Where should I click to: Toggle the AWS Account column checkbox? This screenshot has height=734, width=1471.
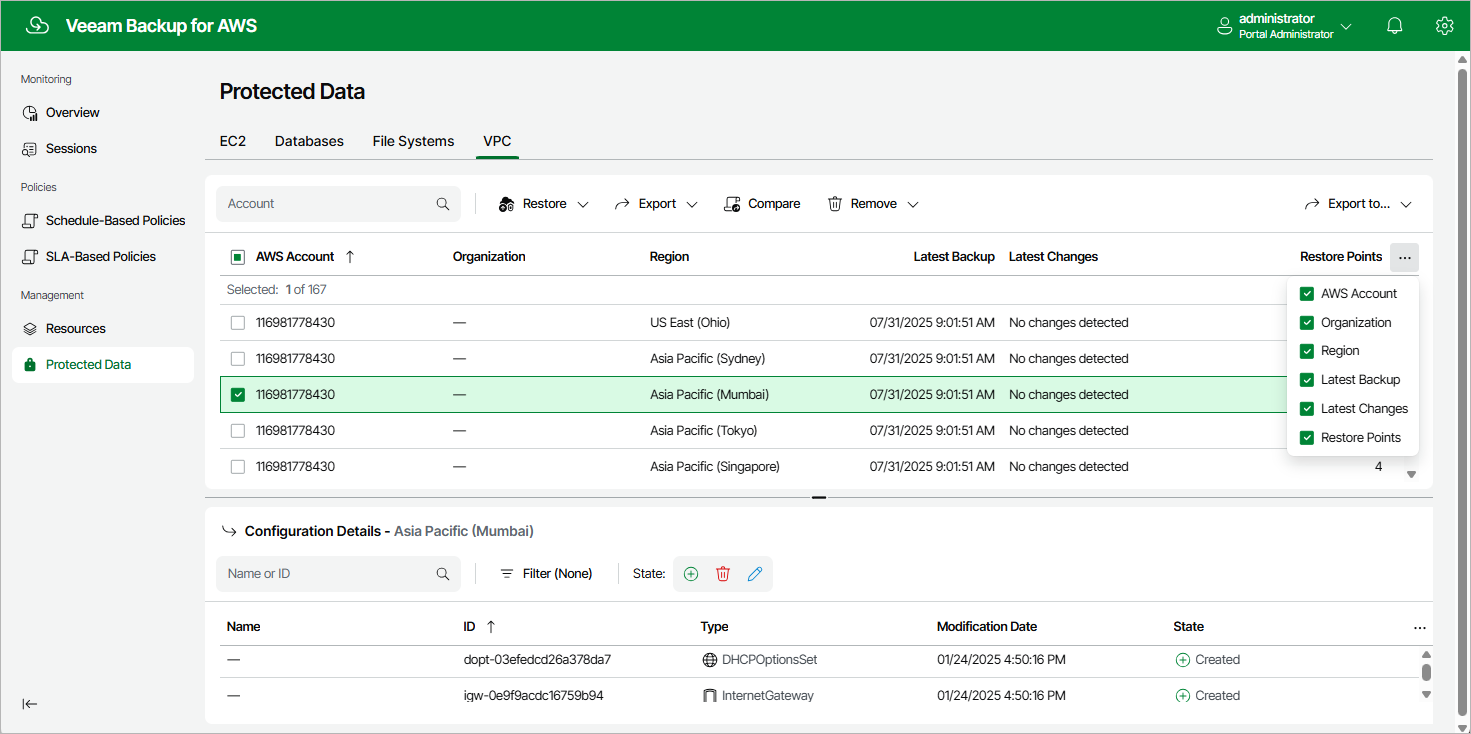tap(1307, 294)
